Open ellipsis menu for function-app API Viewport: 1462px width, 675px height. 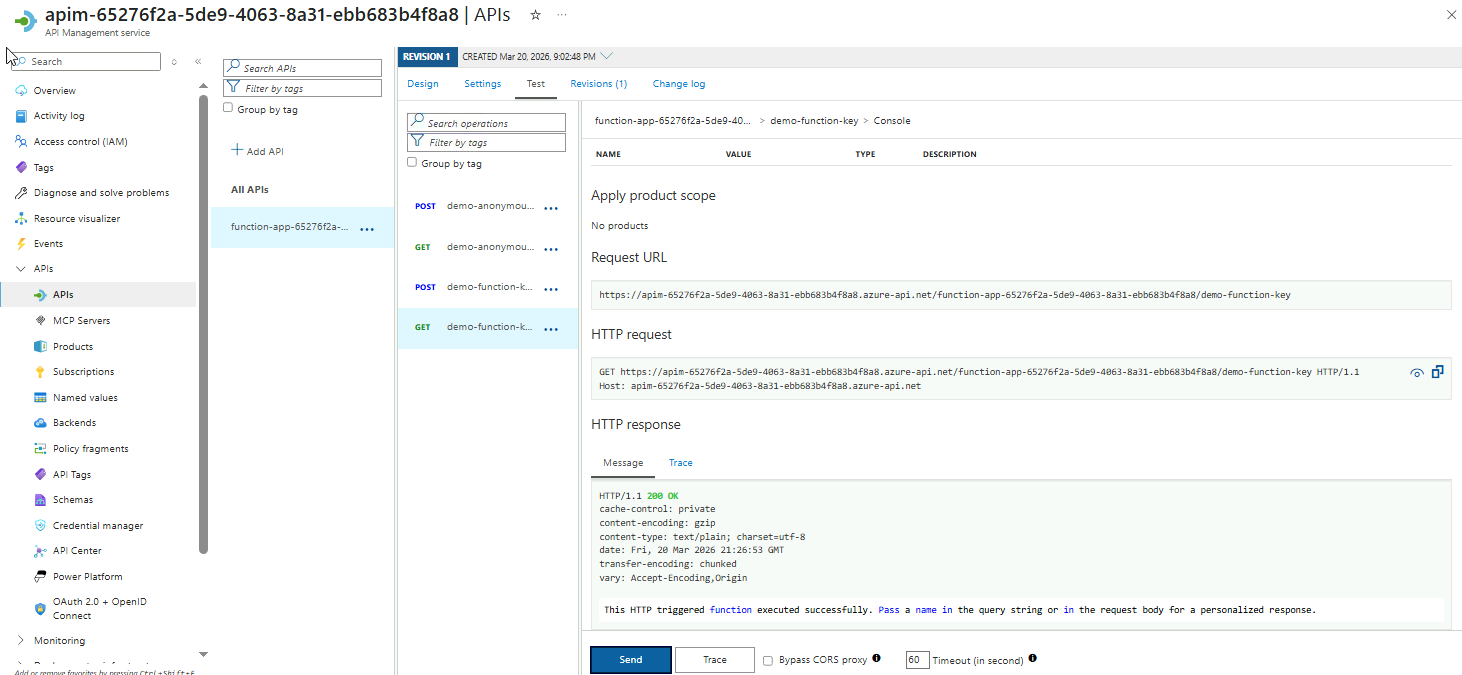pyautogui.click(x=367, y=229)
